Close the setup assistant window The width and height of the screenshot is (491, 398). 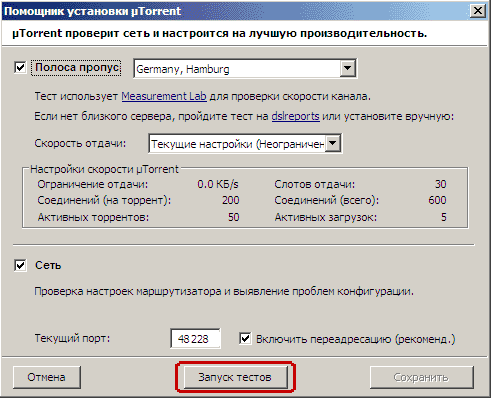pyautogui.click(x=477, y=11)
